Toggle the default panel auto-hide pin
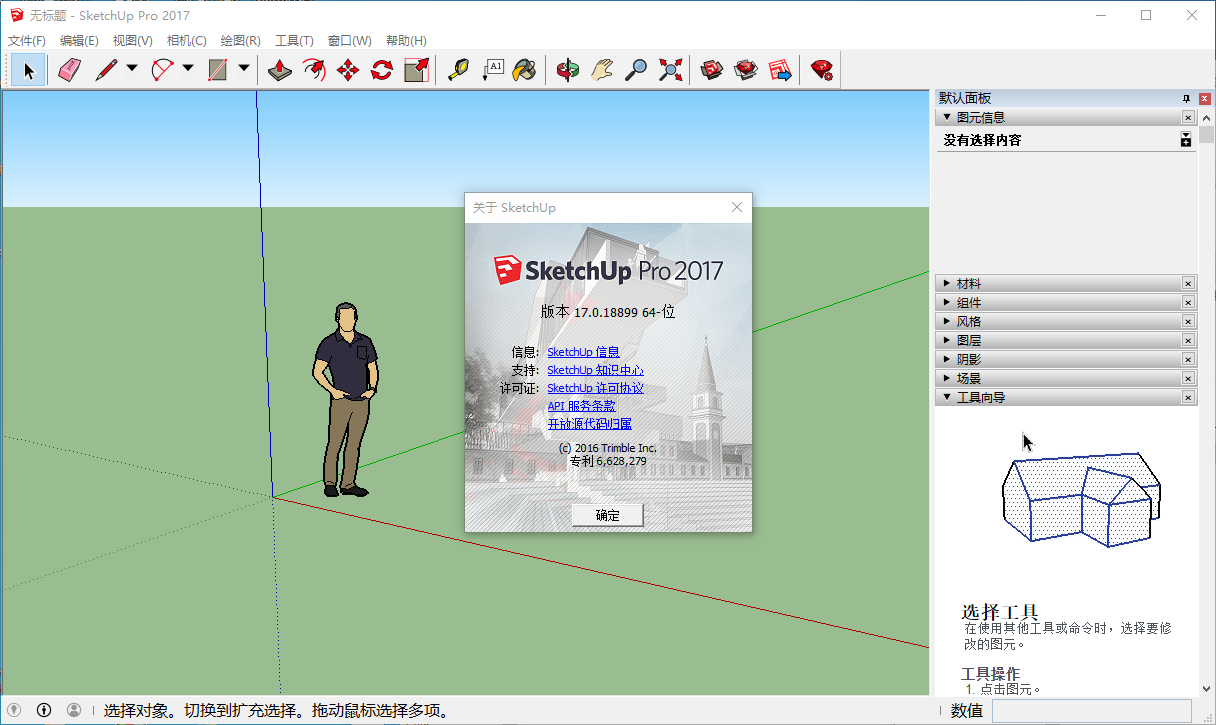The image size is (1216, 725). [x=1186, y=98]
